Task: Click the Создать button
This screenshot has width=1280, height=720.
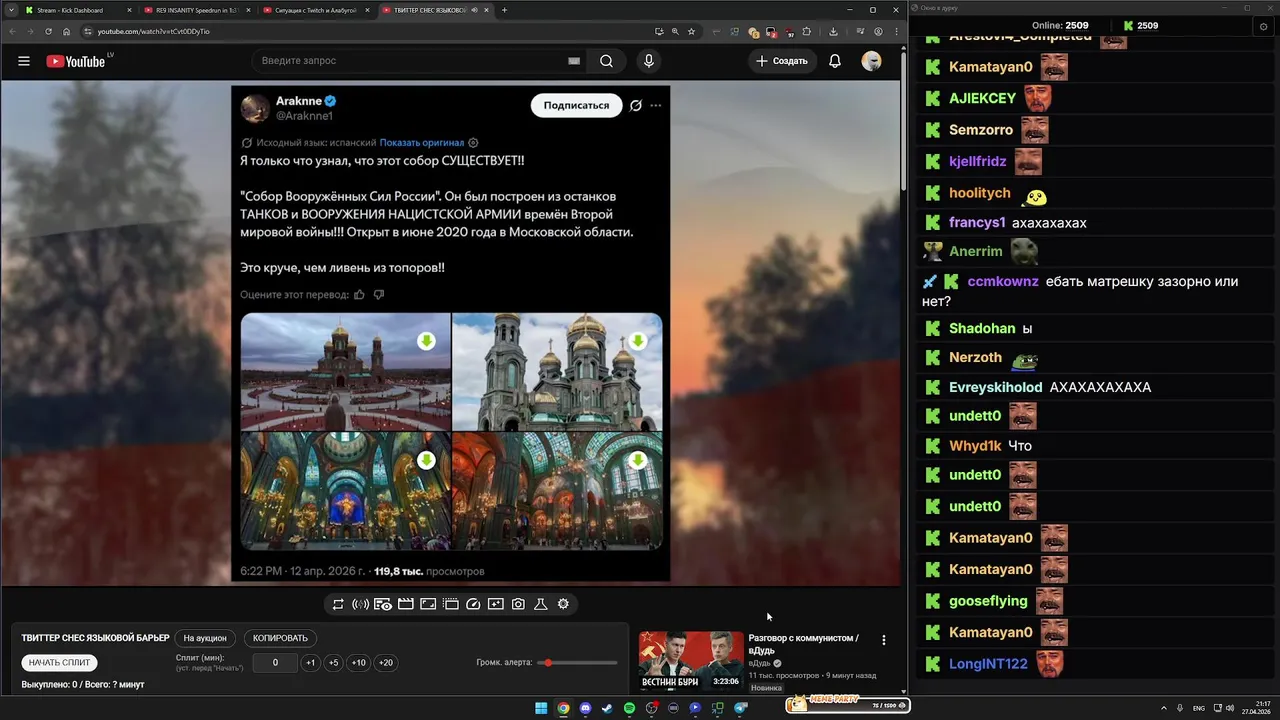Action: pyautogui.click(x=782, y=61)
